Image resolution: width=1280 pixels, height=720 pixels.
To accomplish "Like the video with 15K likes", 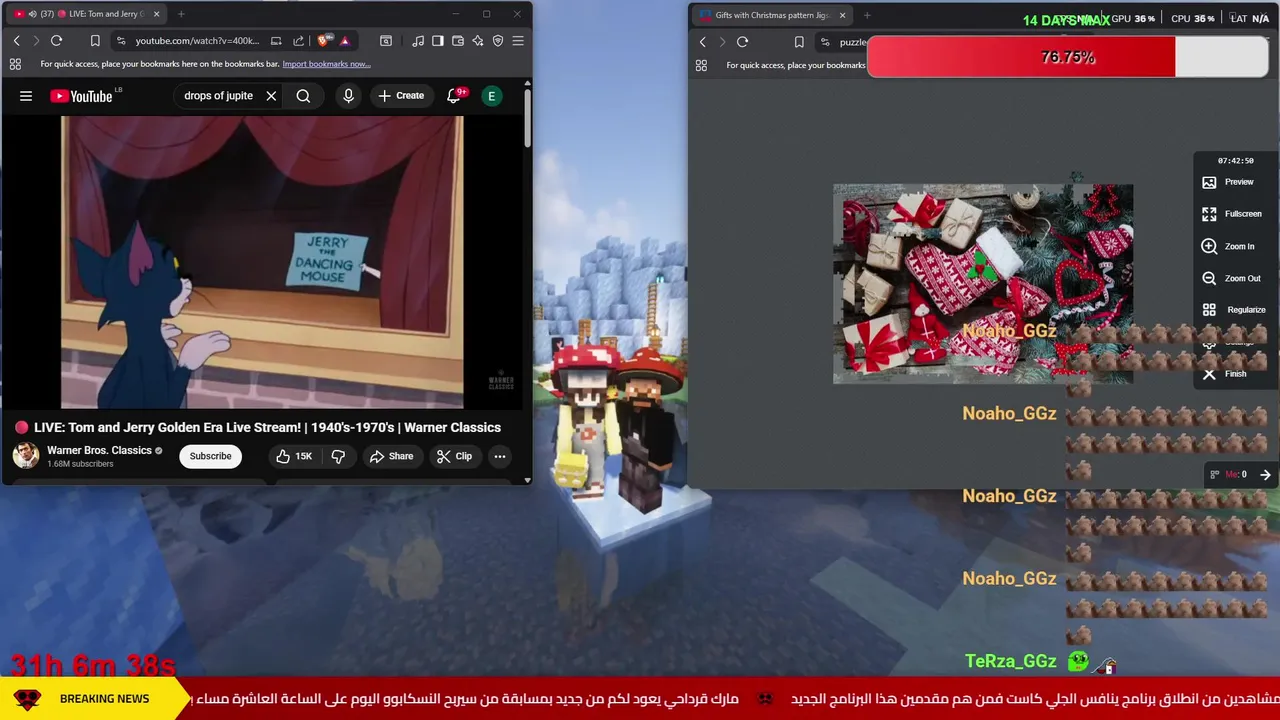I will (x=294, y=456).
